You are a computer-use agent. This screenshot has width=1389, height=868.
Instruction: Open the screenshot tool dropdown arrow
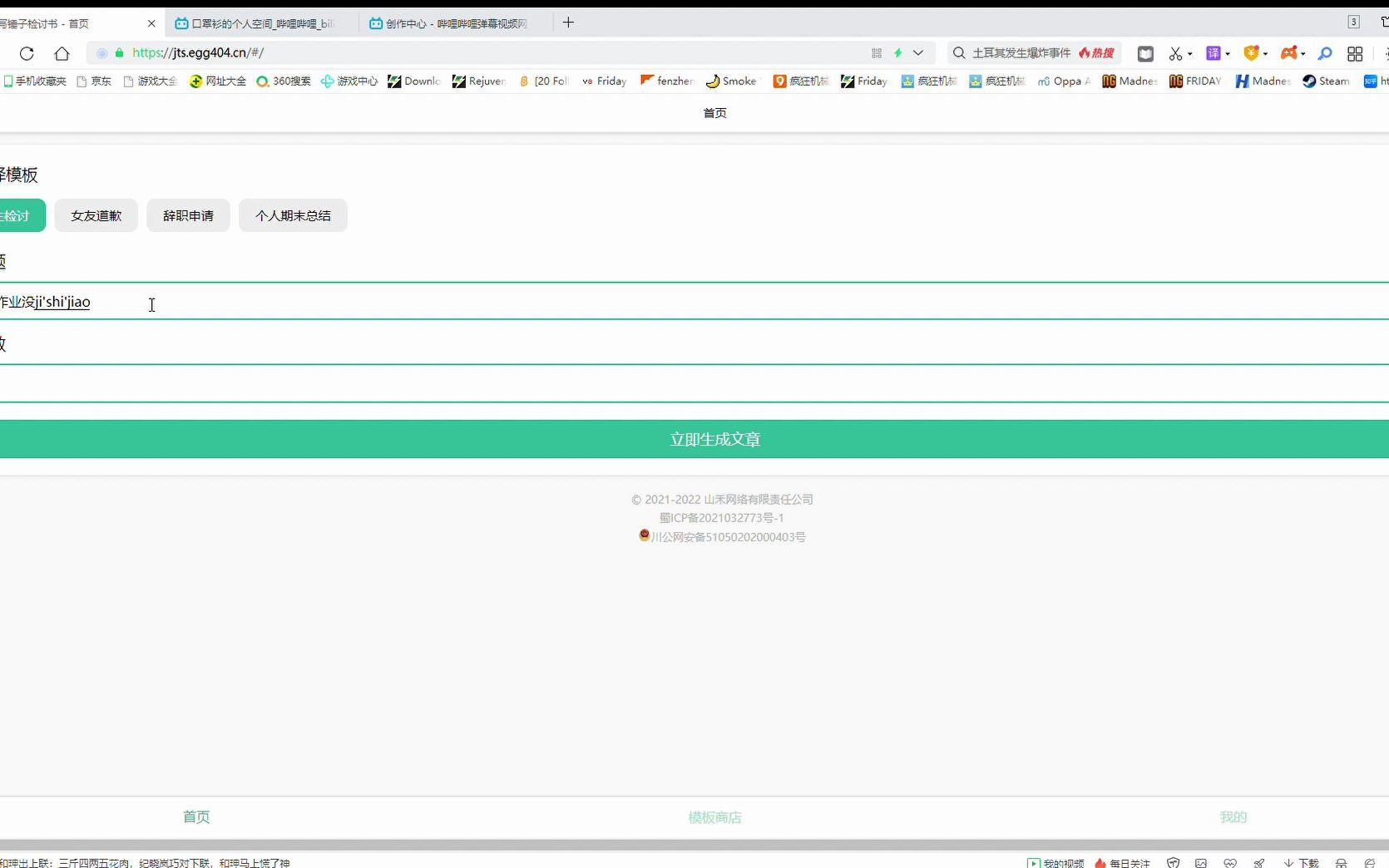(1190, 54)
